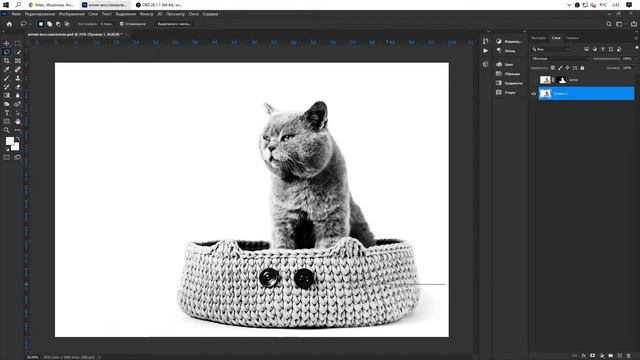Open the Opacity slider arrow
Screen dimensions: 640x360
(x=635, y=58)
